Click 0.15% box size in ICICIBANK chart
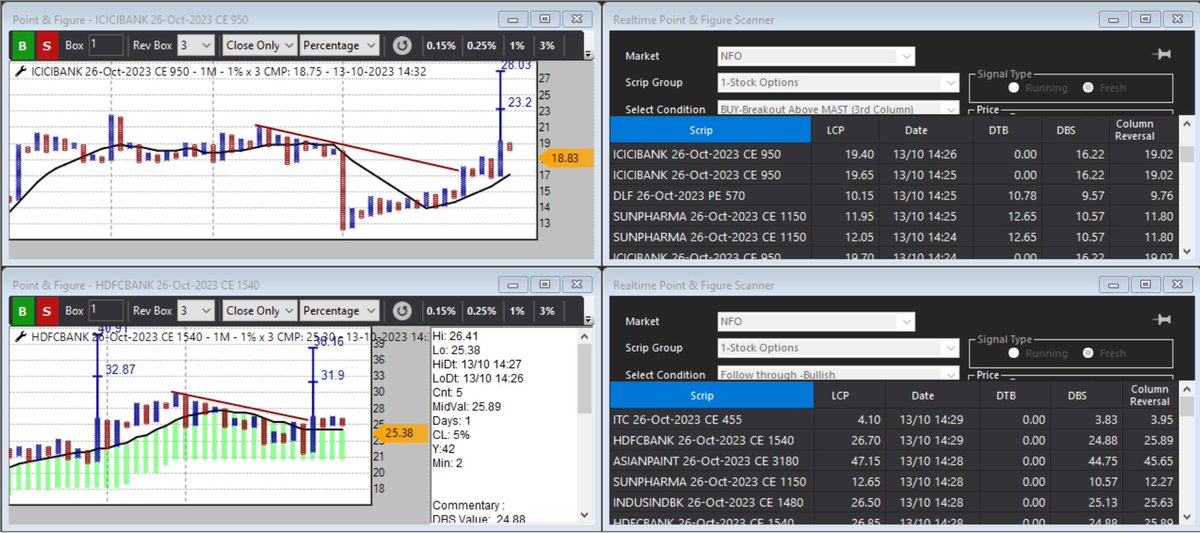 [440, 45]
